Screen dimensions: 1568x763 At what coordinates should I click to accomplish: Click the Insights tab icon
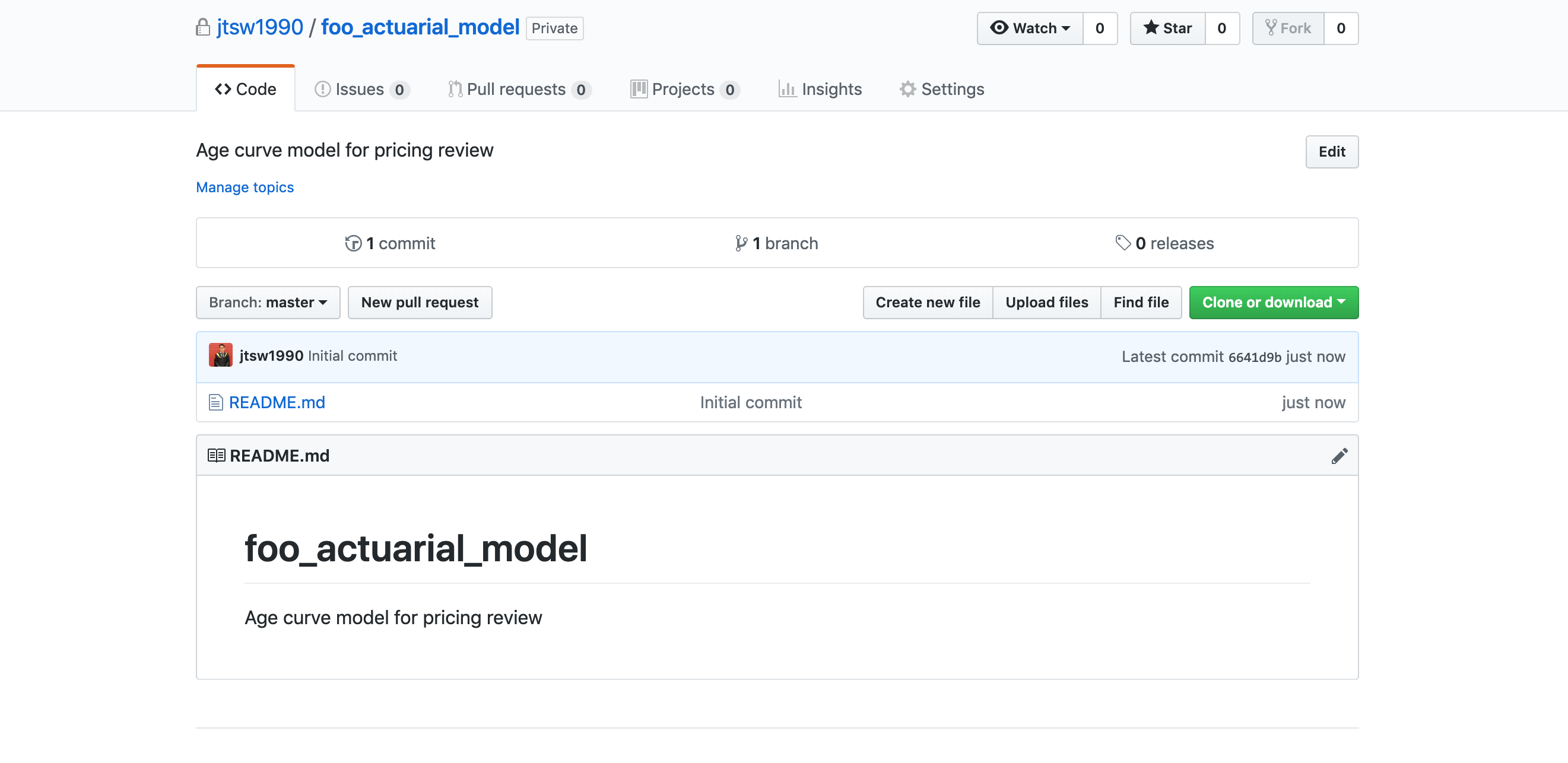[790, 89]
